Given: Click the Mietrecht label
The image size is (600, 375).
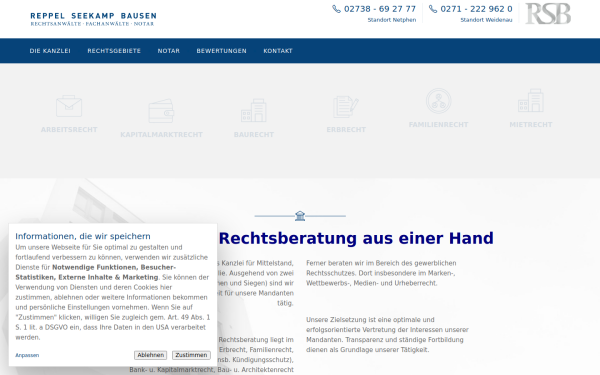Looking at the screenshot, I should [x=531, y=125].
